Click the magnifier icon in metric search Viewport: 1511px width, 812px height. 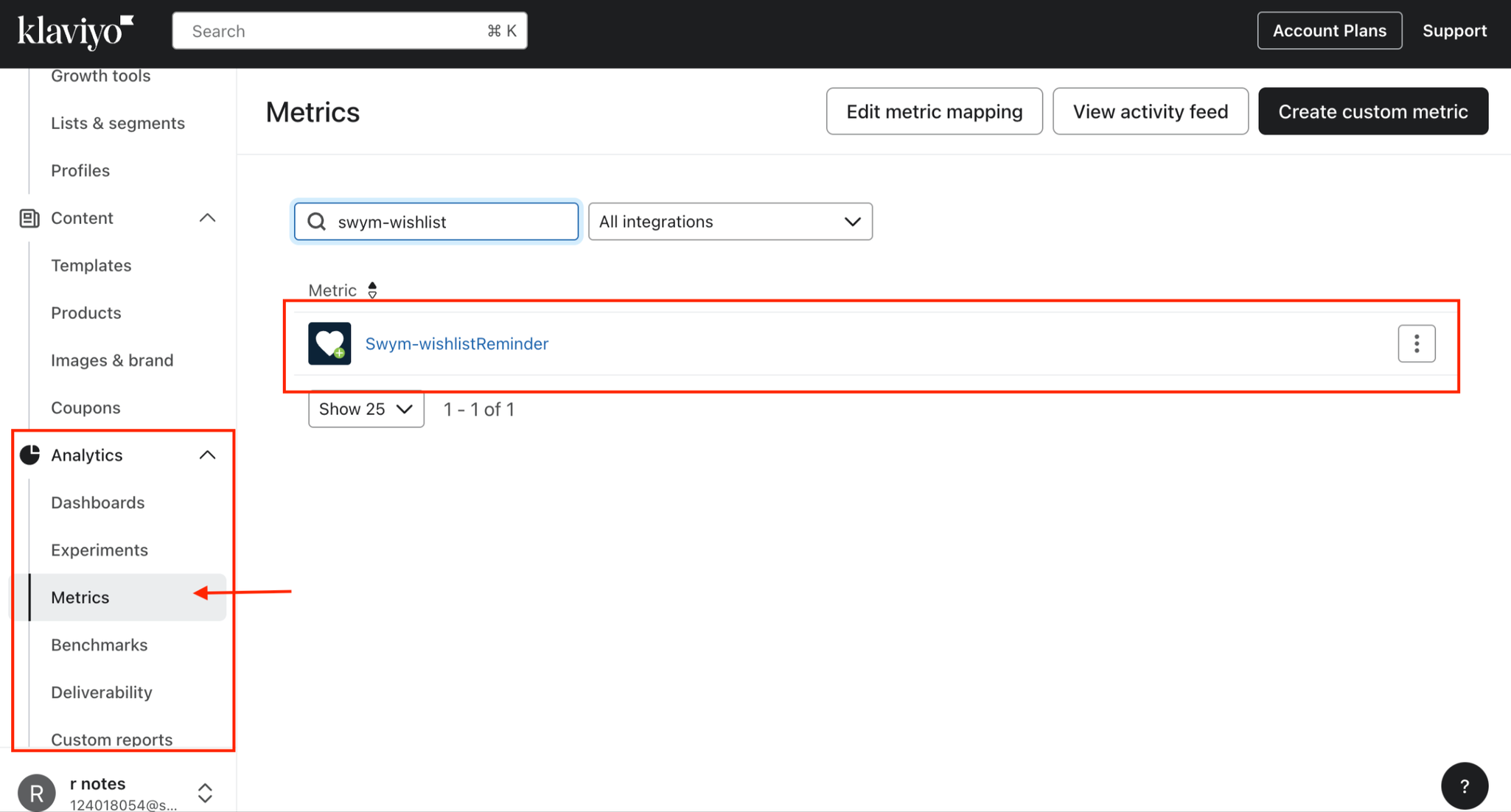(317, 222)
